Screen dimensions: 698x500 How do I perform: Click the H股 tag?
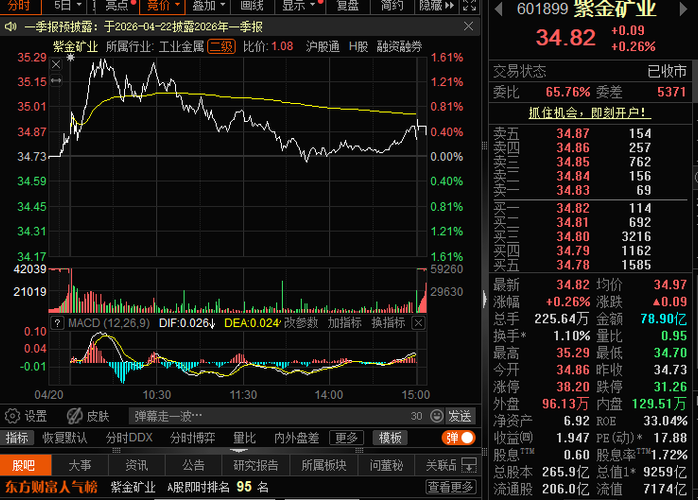[x=358, y=46]
